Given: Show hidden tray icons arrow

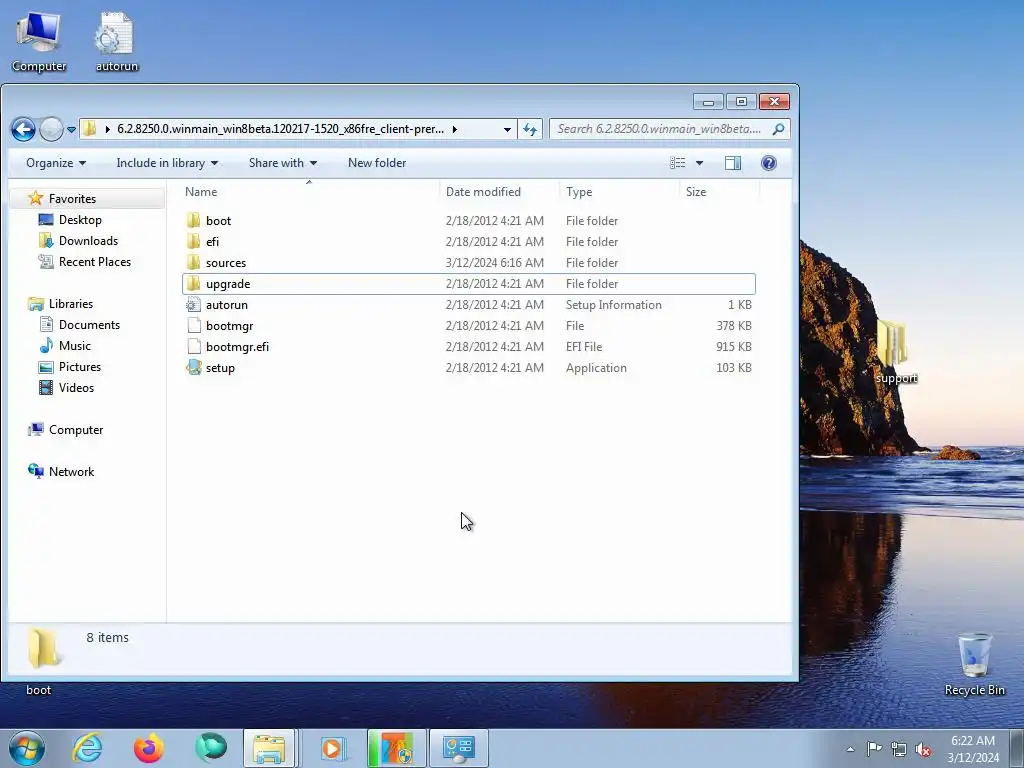Looking at the screenshot, I should (x=850, y=749).
